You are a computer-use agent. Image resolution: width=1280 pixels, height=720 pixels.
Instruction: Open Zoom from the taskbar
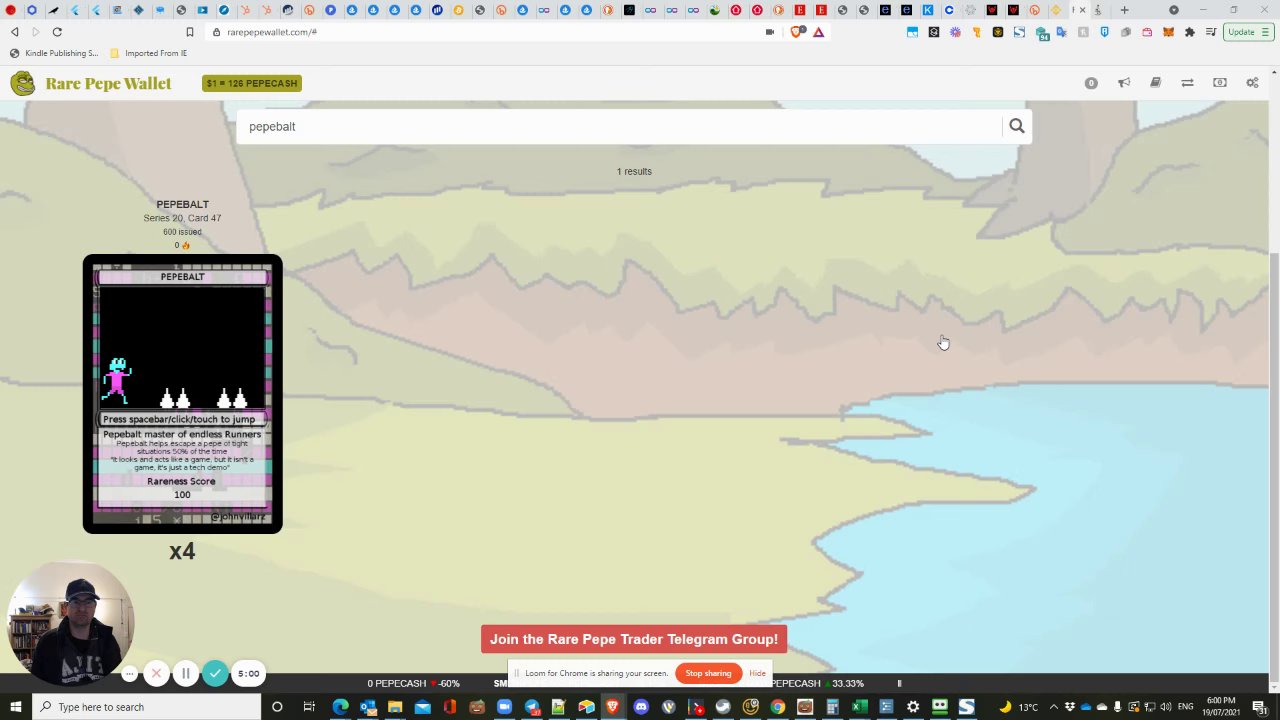[504, 707]
